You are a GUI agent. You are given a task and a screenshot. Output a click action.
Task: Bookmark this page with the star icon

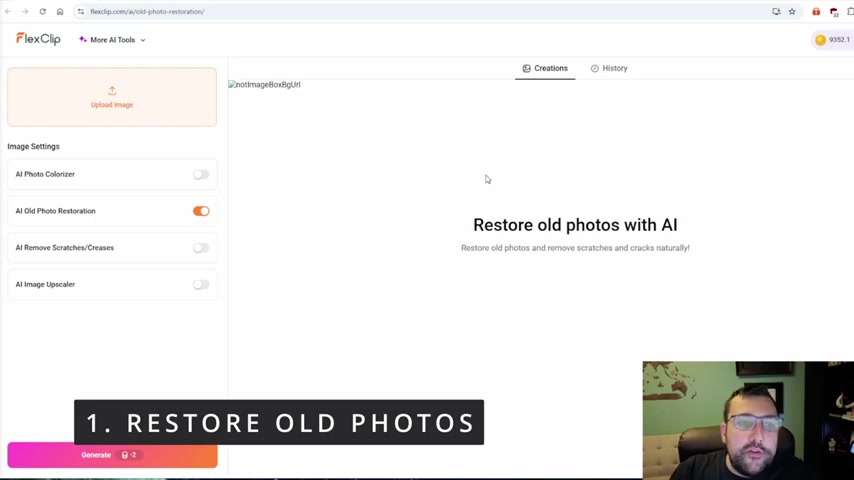pos(792,12)
